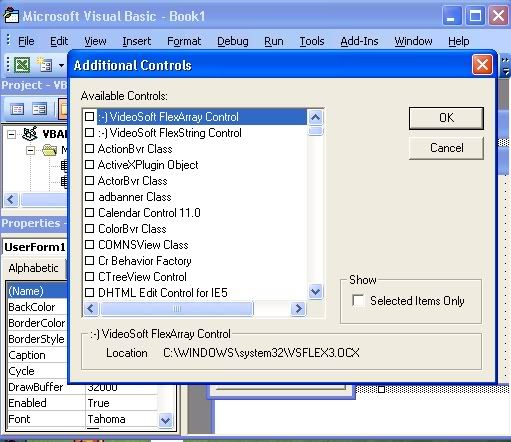Select the VBAProject tree icon
This screenshot has height=442, width=511.
(x=30, y=134)
